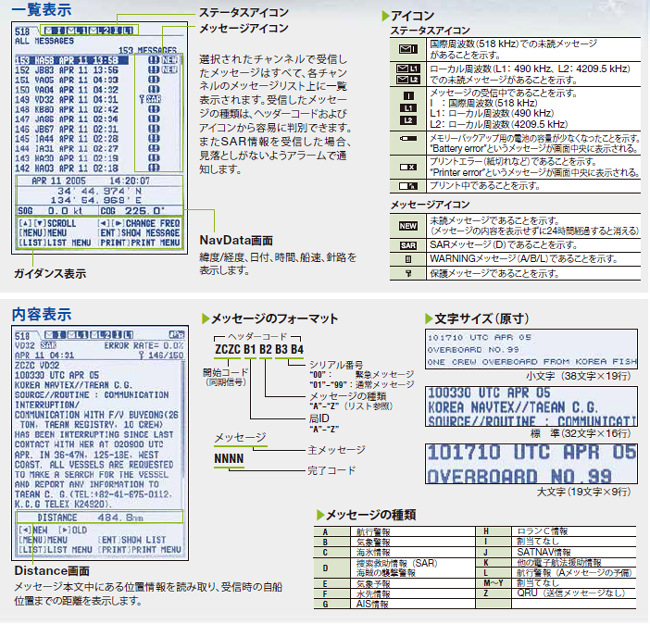Viewport: 650px width, 624px height.
Task: Click the 'ERROR RATE= 0.0%' text
Action: tap(143, 345)
